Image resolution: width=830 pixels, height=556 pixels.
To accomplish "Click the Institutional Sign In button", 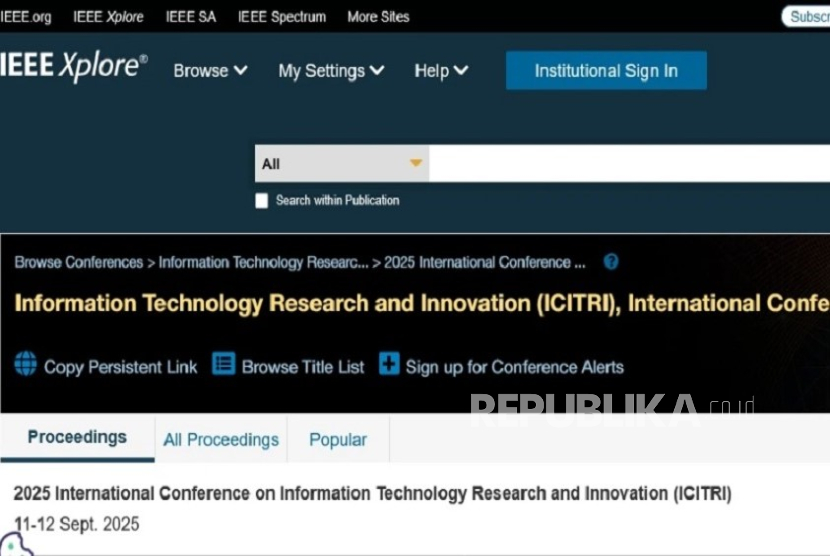I will (x=606, y=70).
